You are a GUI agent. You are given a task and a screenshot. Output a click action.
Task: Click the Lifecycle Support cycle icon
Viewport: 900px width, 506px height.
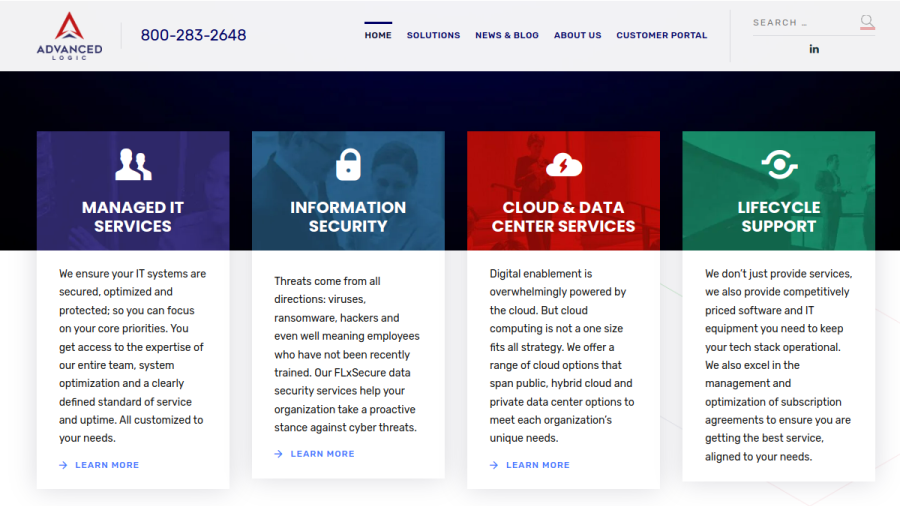[779, 165]
